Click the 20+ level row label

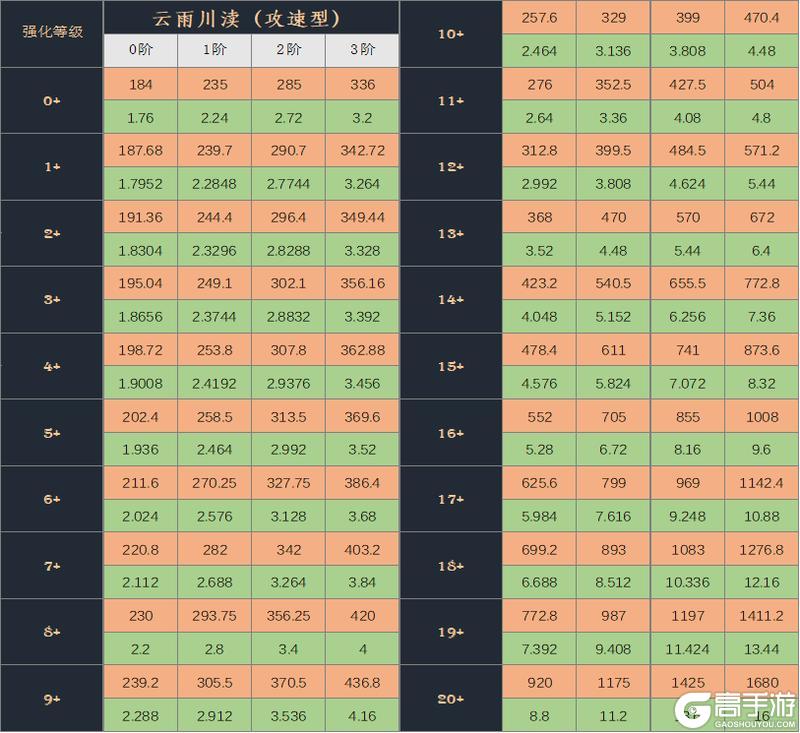click(451, 699)
